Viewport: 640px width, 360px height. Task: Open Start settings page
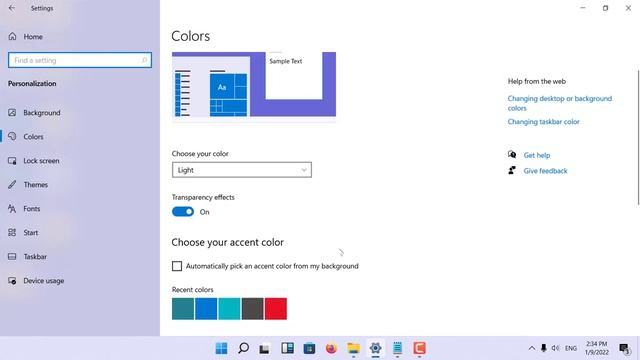point(31,233)
